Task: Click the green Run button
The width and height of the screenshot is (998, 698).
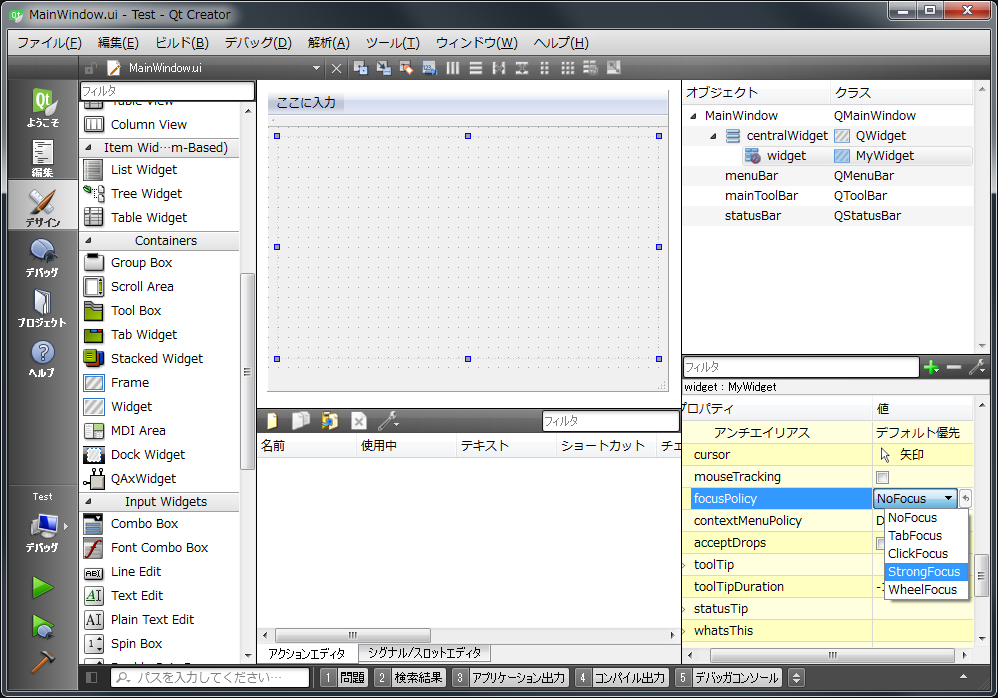Action: point(43,587)
